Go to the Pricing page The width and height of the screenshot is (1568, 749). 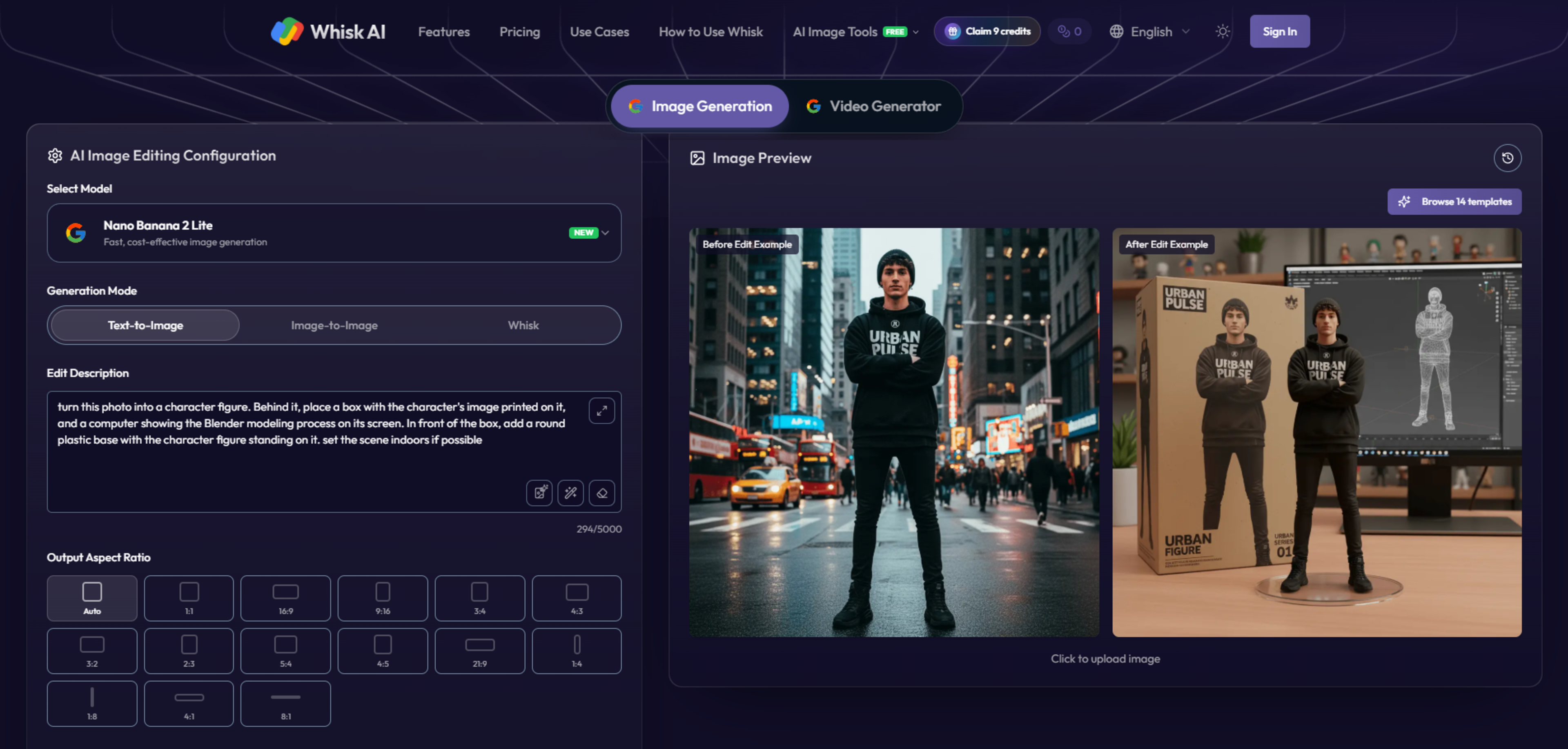tap(520, 32)
